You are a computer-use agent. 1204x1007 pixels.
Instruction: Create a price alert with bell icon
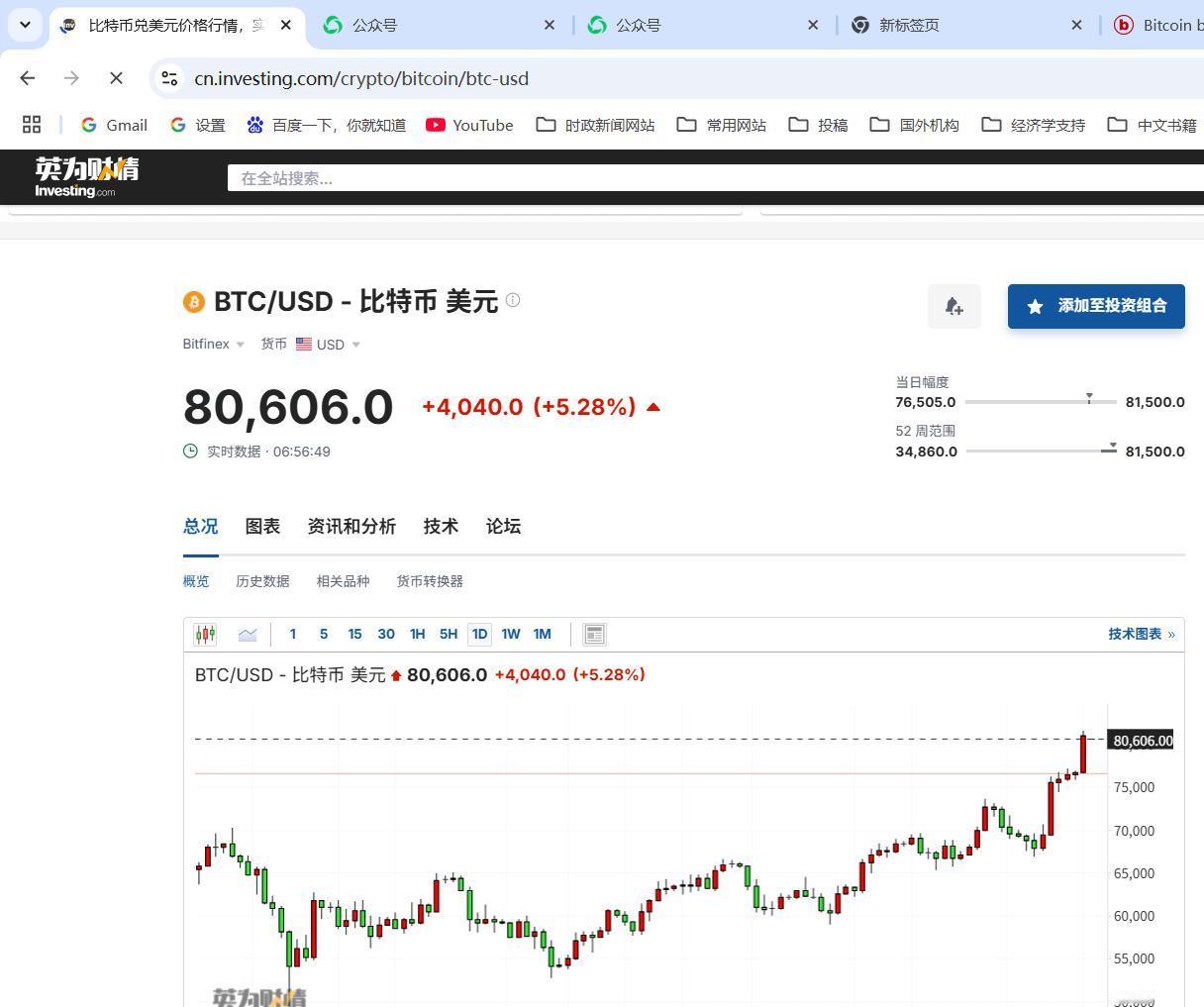(954, 306)
